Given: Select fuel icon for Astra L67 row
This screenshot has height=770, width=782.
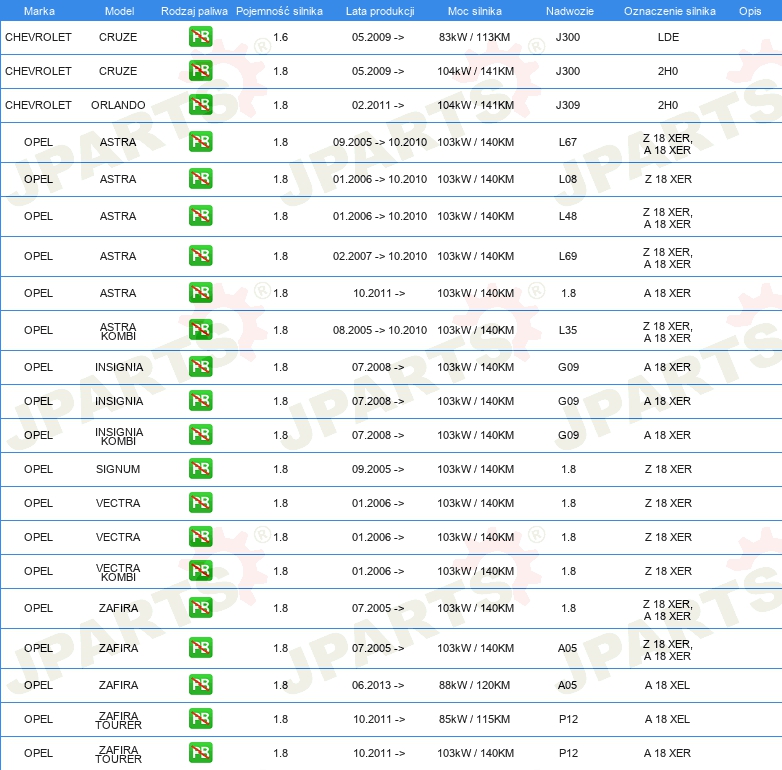Looking at the screenshot, I should 200,142.
